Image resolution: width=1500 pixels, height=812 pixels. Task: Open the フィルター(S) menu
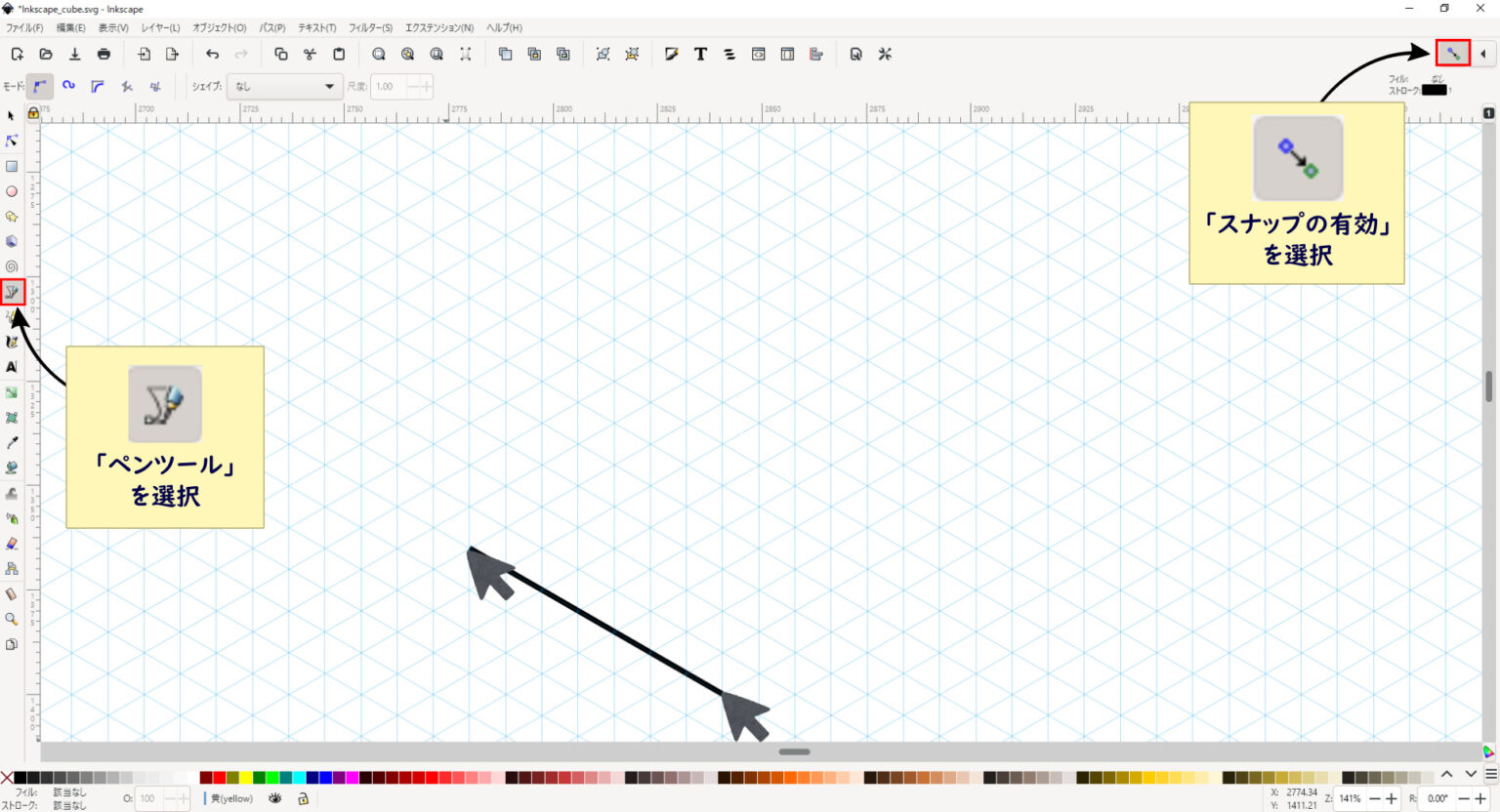coord(369,27)
